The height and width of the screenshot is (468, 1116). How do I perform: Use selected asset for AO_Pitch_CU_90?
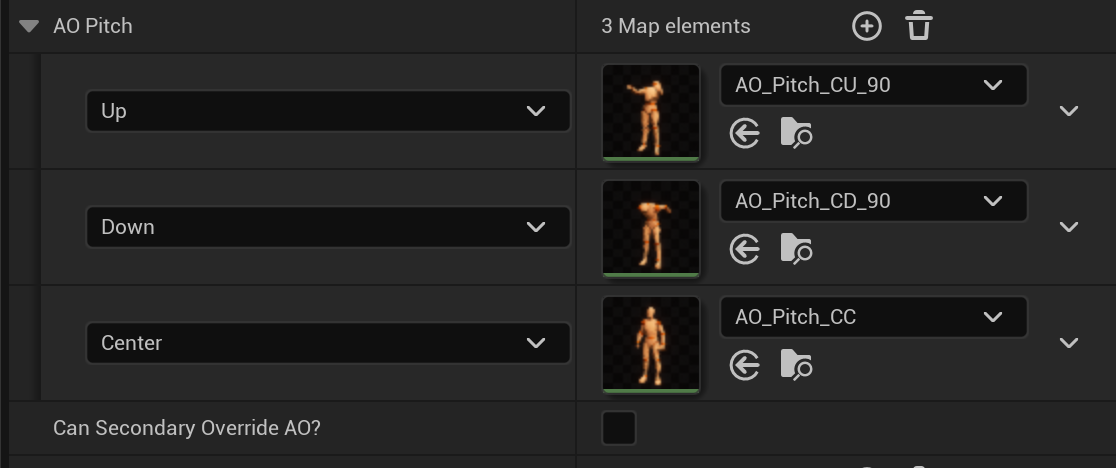pyautogui.click(x=745, y=133)
